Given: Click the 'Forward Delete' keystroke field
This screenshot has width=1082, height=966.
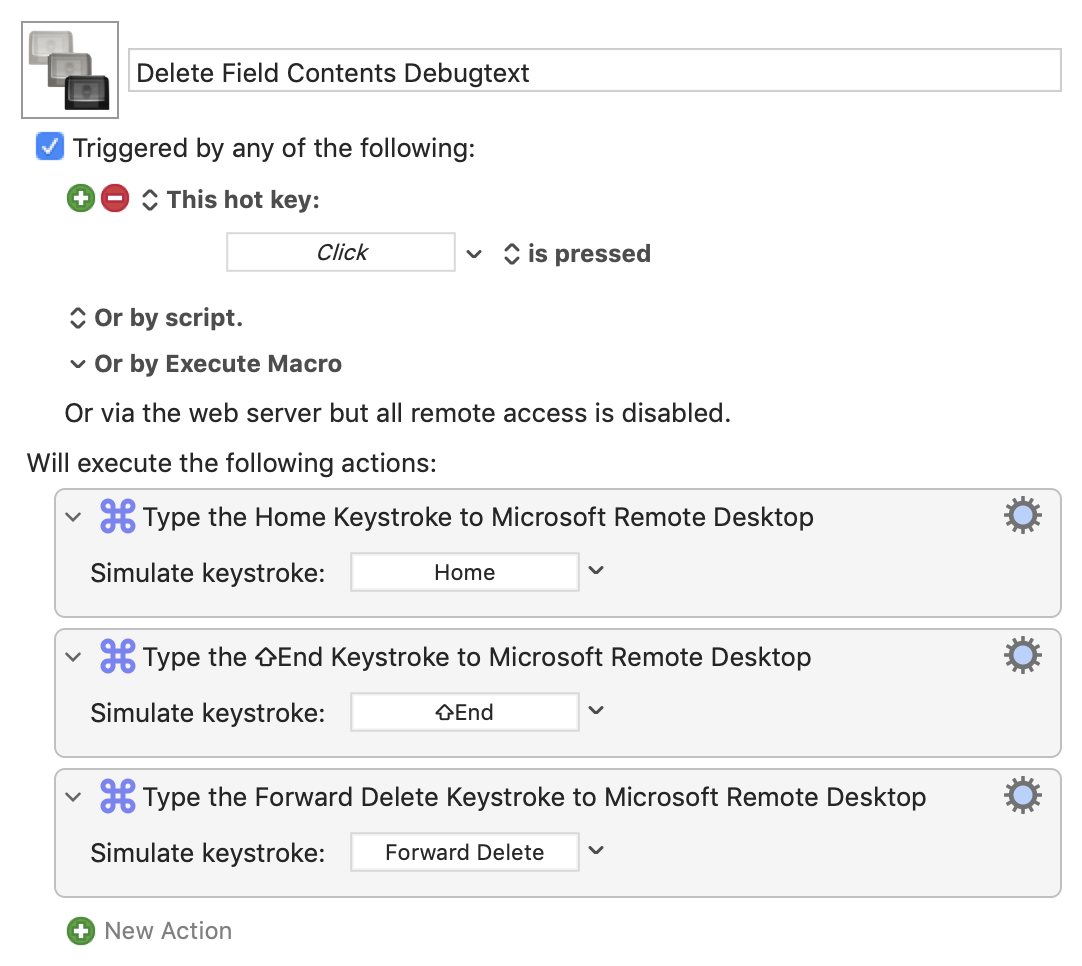Looking at the screenshot, I should (464, 852).
